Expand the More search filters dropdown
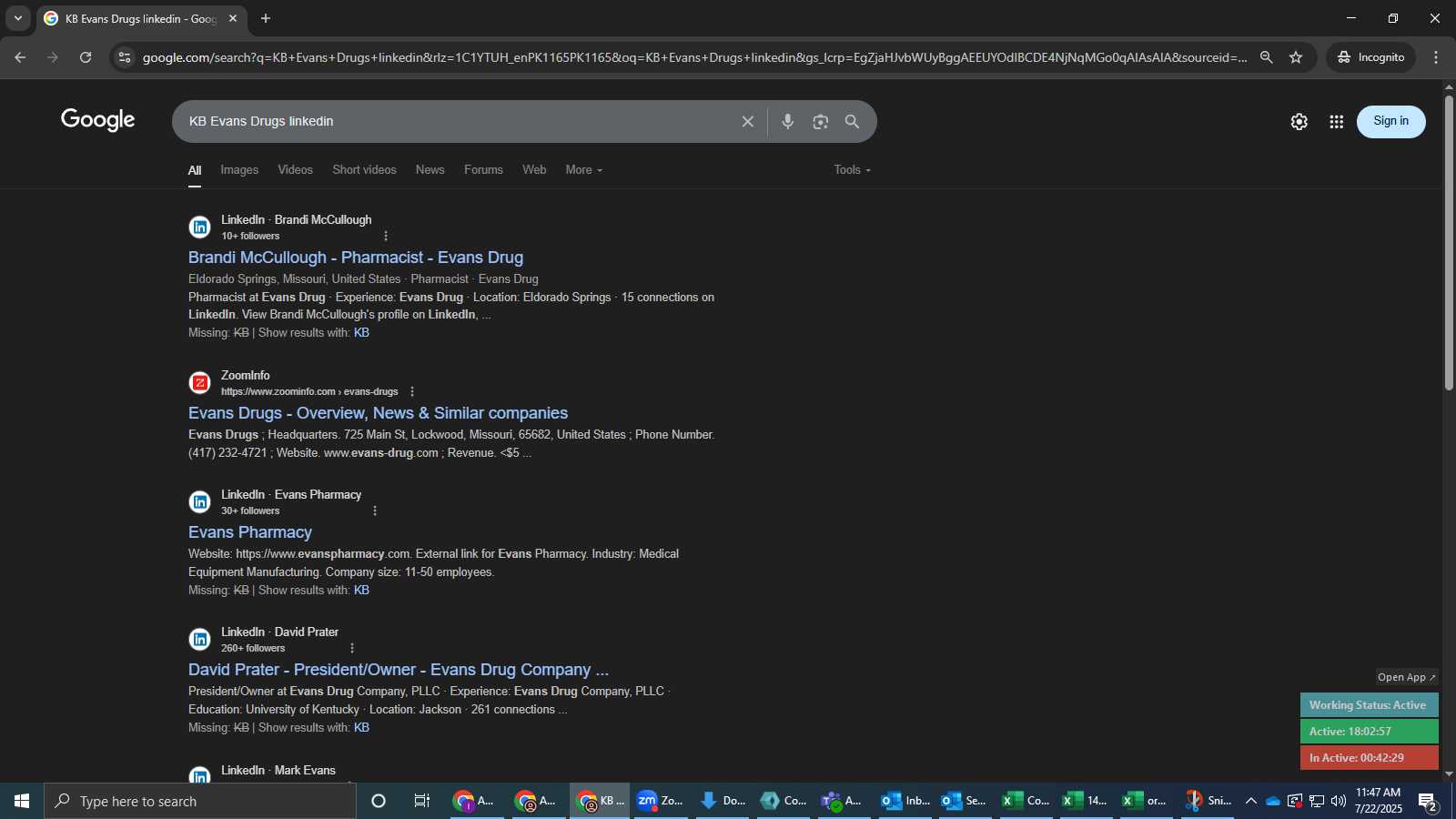The image size is (1456, 819). (x=583, y=170)
